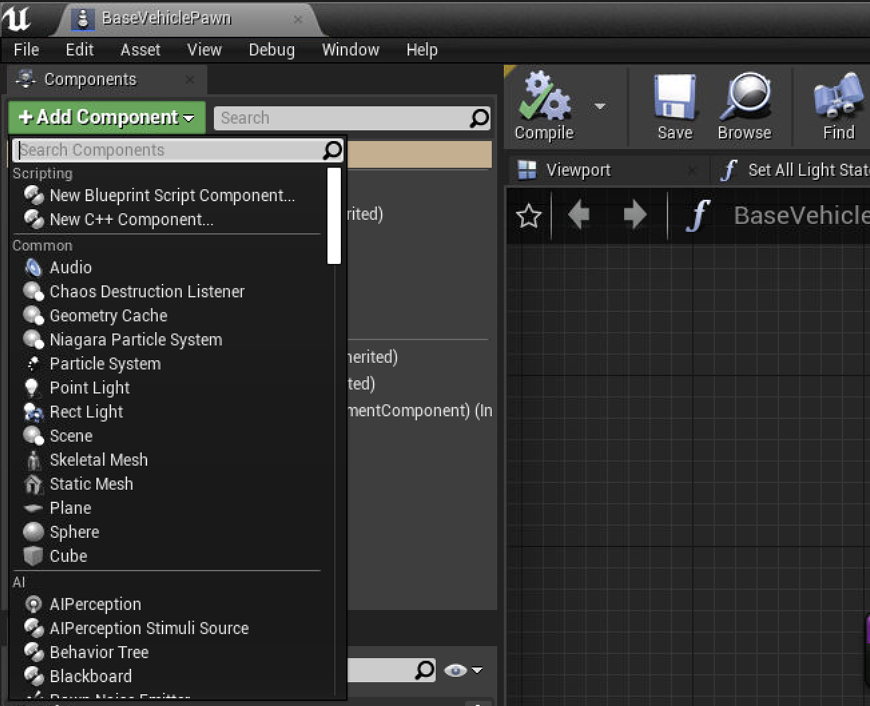Open the Compile options dropdown arrow

(x=600, y=105)
